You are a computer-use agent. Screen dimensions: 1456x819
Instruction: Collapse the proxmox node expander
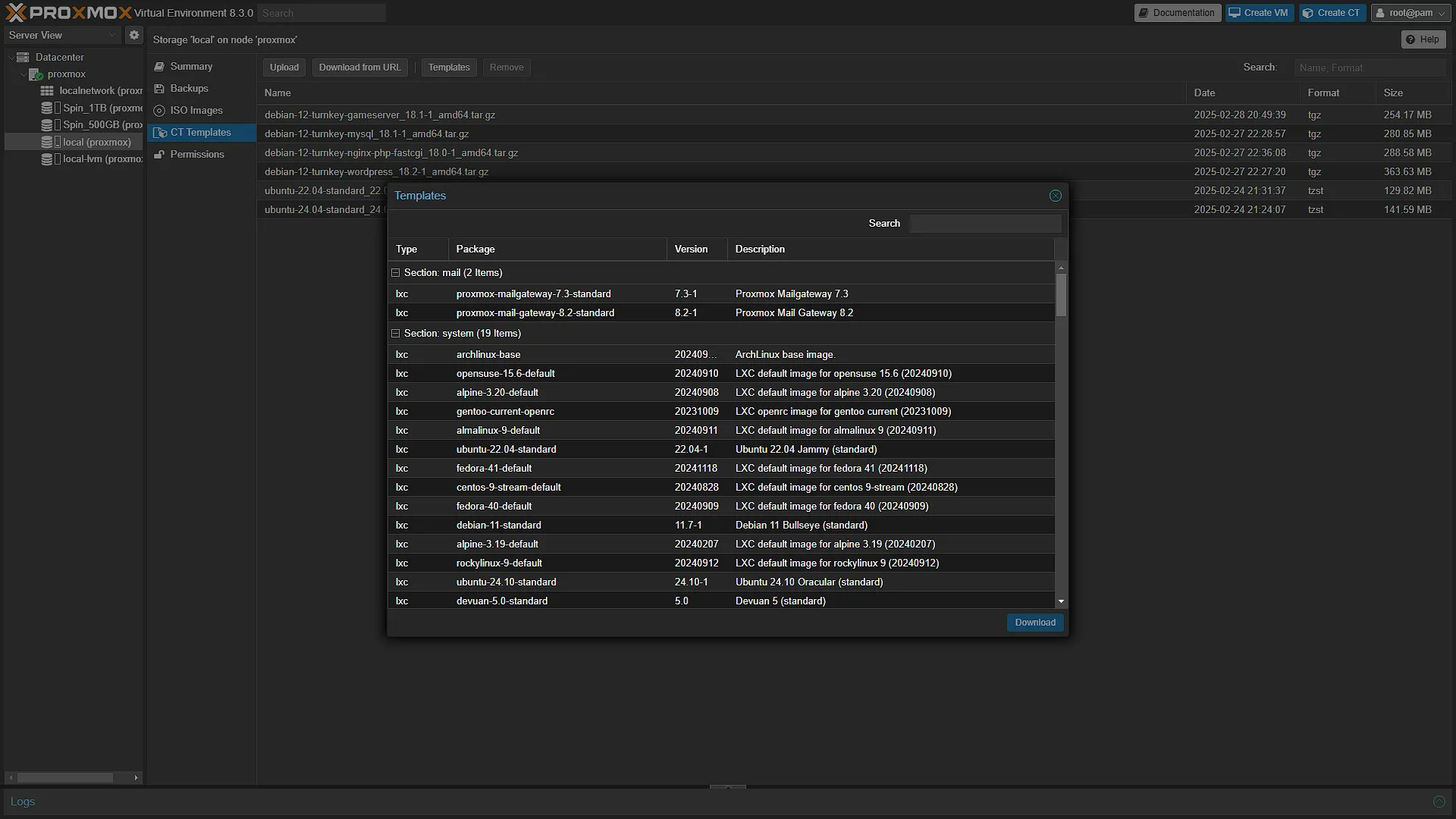tap(23, 74)
